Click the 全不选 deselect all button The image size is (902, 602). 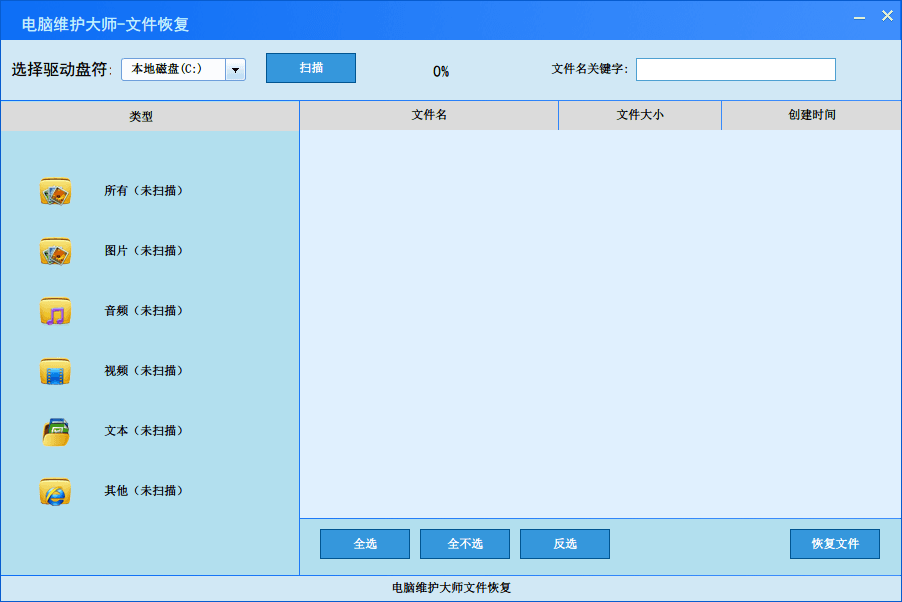465,544
